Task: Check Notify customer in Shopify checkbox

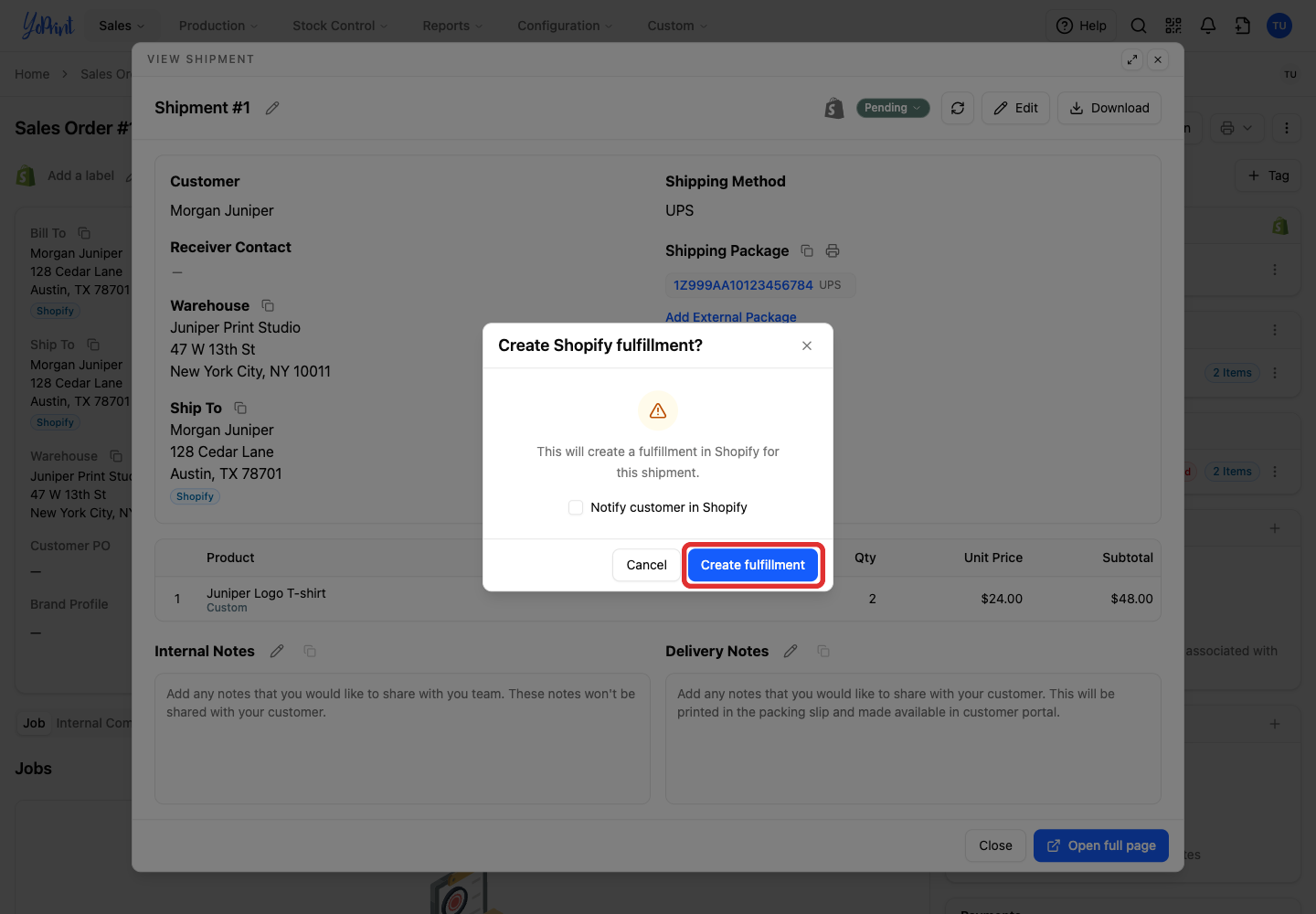Action: click(576, 507)
